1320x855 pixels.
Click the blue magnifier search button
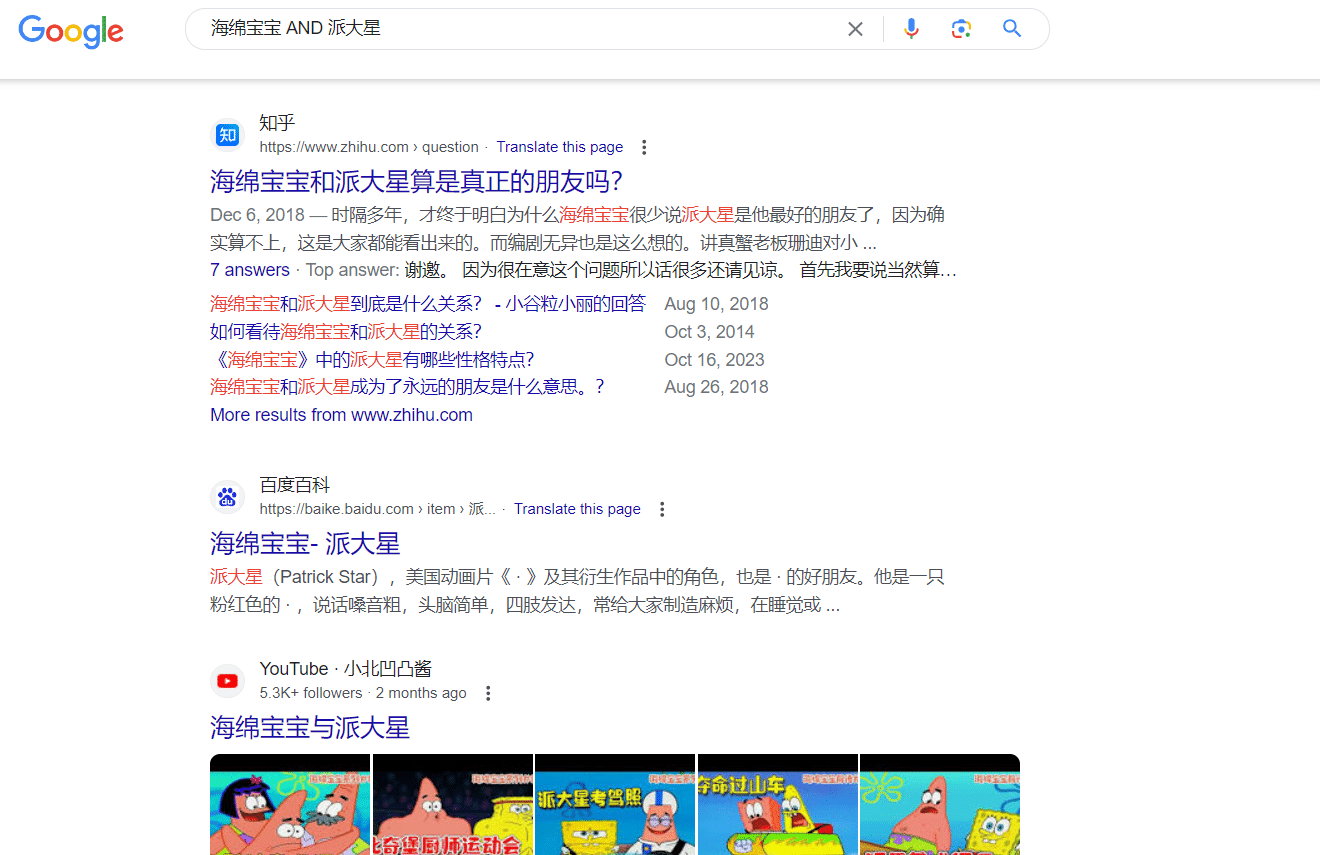click(x=1012, y=29)
